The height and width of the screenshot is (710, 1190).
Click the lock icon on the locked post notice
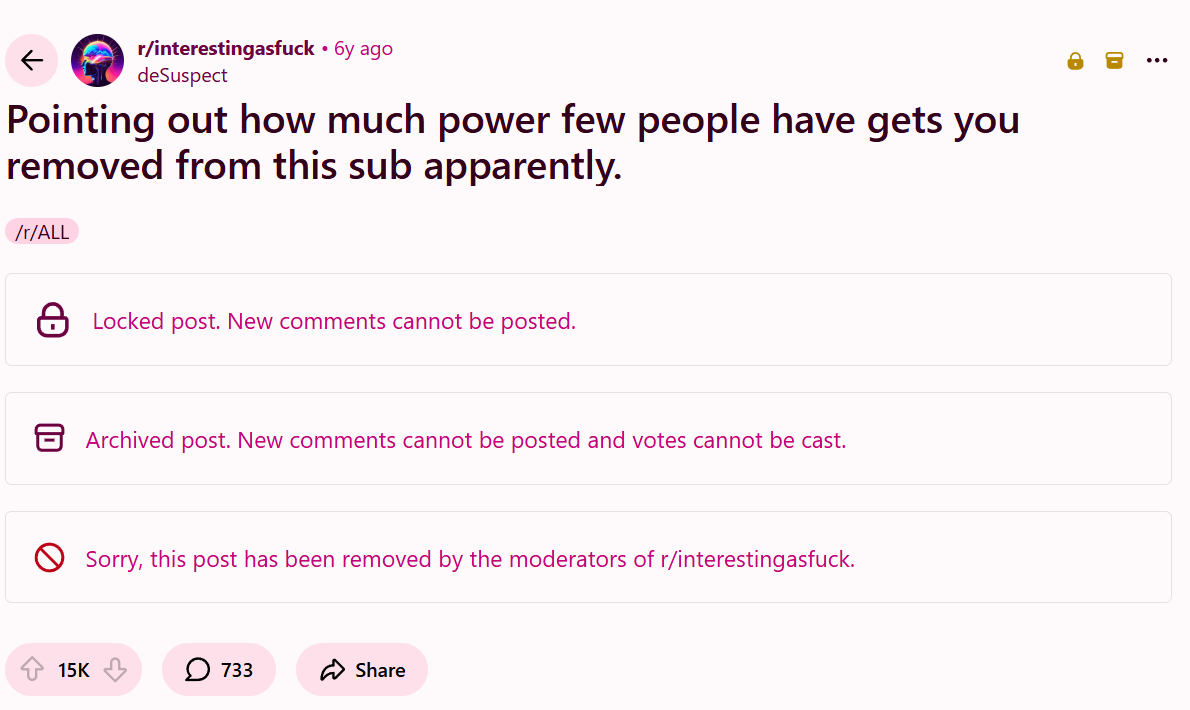click(x=50, y=320)
